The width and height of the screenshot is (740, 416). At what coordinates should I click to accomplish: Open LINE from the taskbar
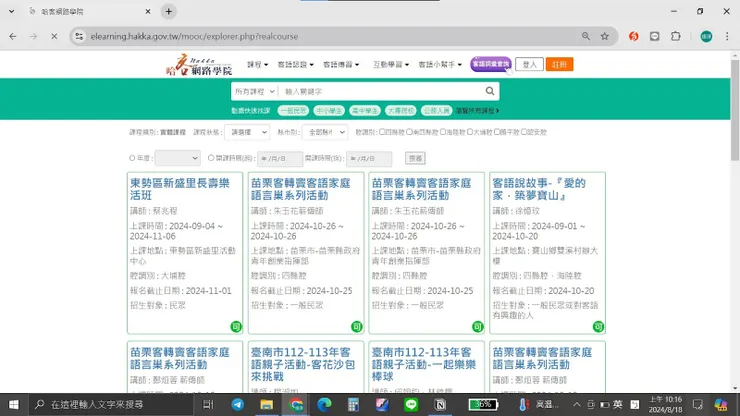[x=411, y=405]
